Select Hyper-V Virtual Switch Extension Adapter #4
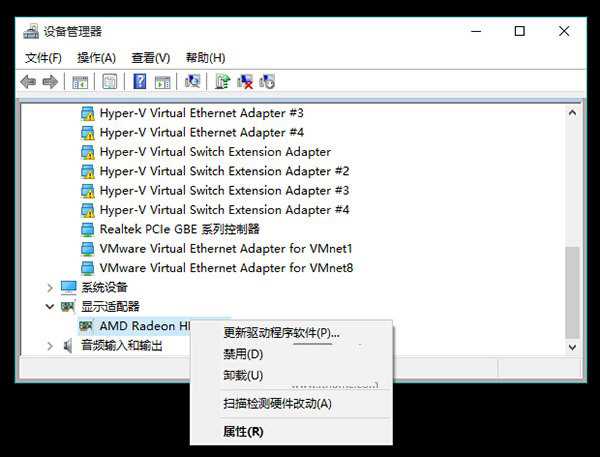600x457 pixels. 224,210
